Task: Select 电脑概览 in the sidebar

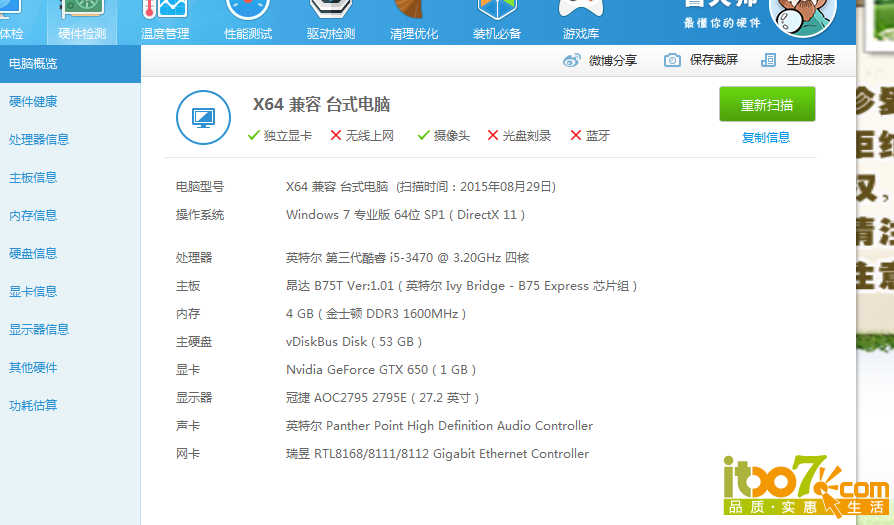Action: pyautogui.click(x=70, y=64)
